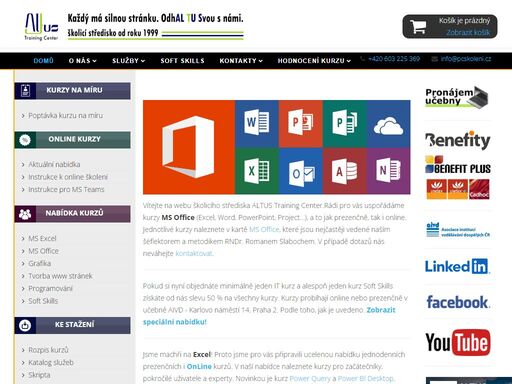Open the Pronájem učebny laptop banner
The width and height of the screenshot is (512, 384).
457,97
